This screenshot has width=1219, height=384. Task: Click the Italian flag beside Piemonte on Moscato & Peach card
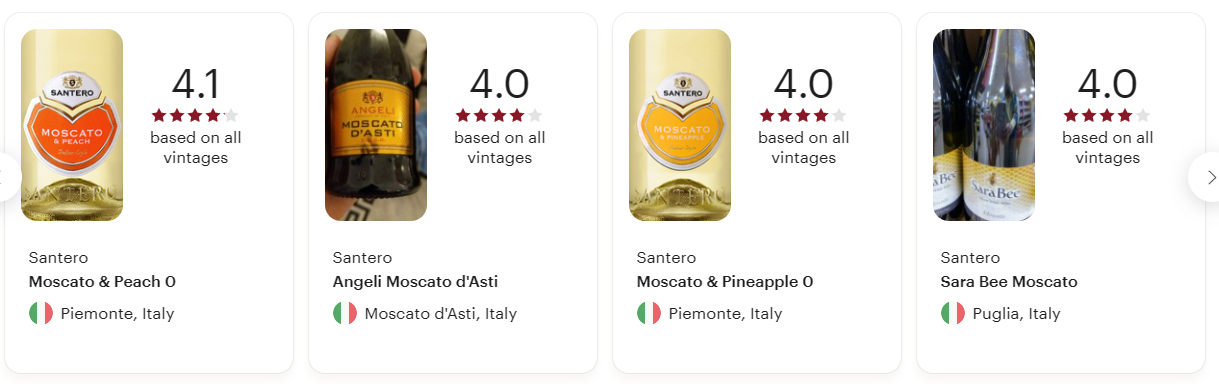point(41,313)
